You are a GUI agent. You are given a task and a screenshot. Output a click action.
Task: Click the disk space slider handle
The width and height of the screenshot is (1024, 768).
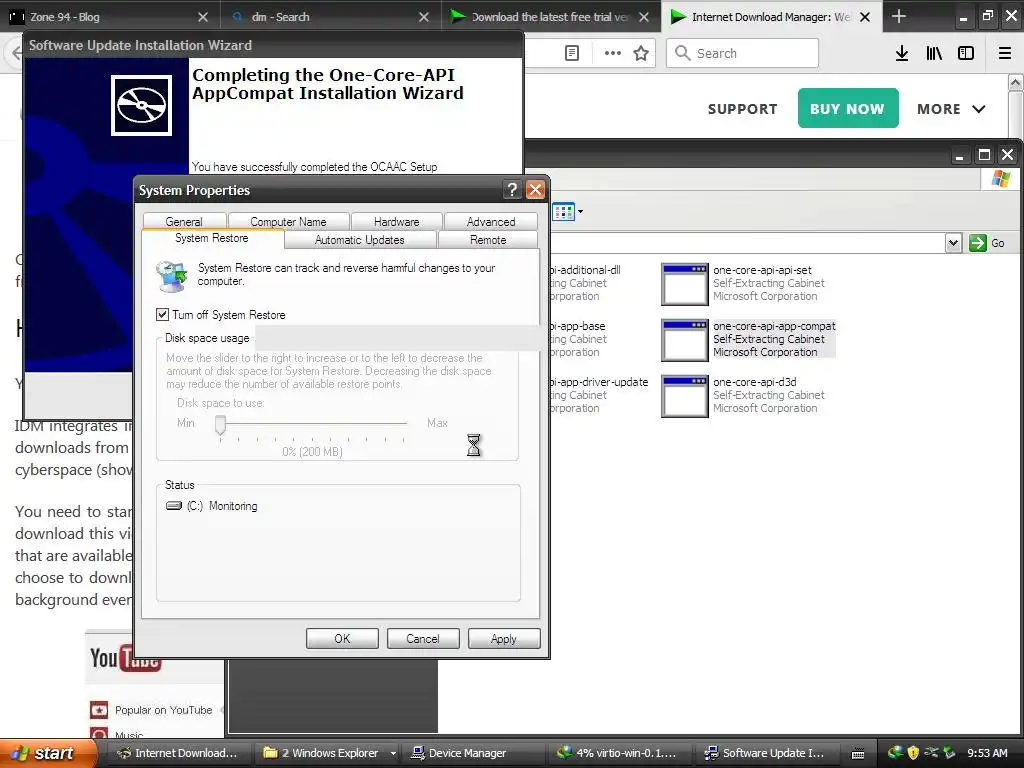point(221,424)
